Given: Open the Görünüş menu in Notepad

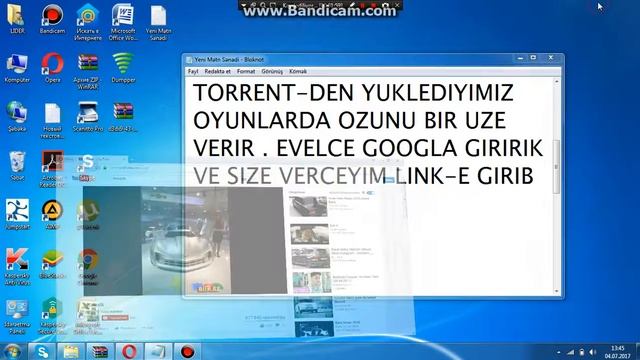Looking at the screenshot, I should click(272, 71).
